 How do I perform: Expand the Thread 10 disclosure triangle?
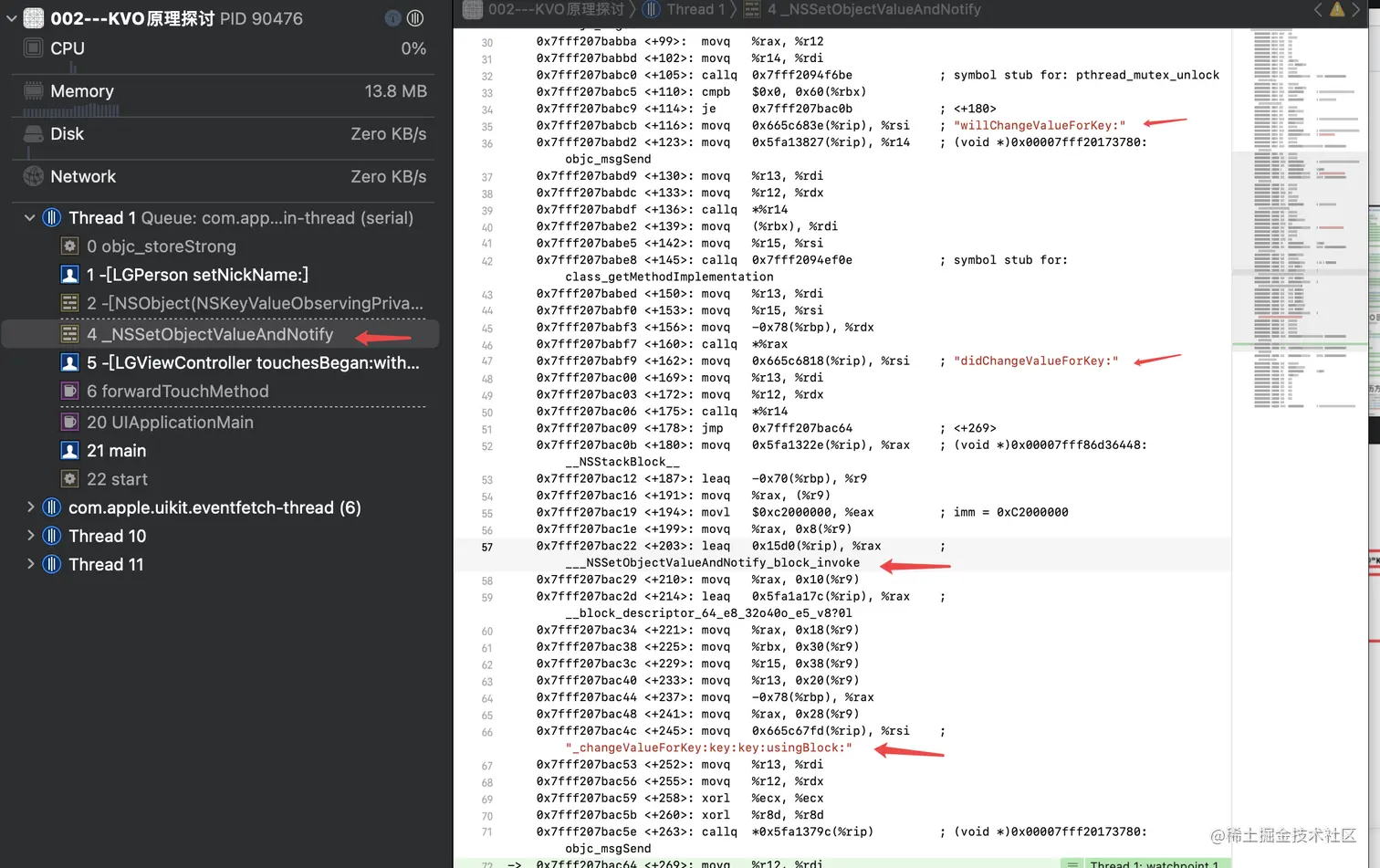pos(30,536)
